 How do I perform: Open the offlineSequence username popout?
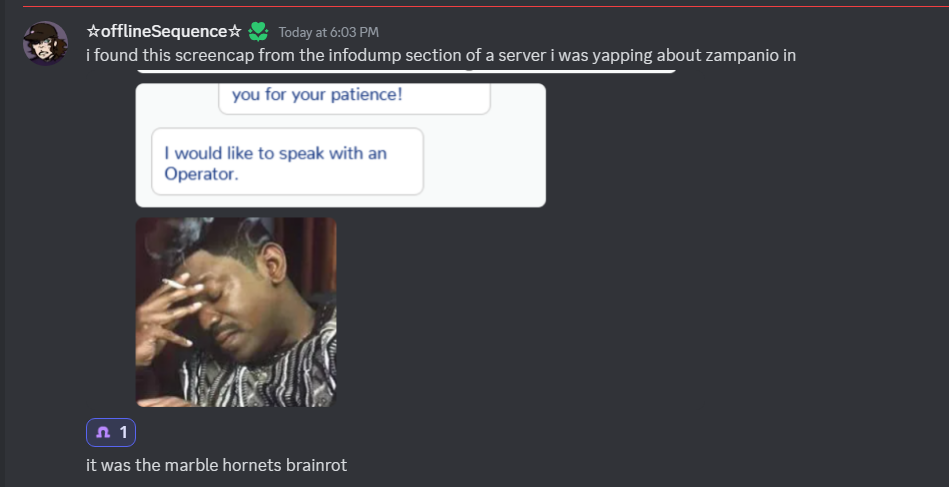pos(164,31)
